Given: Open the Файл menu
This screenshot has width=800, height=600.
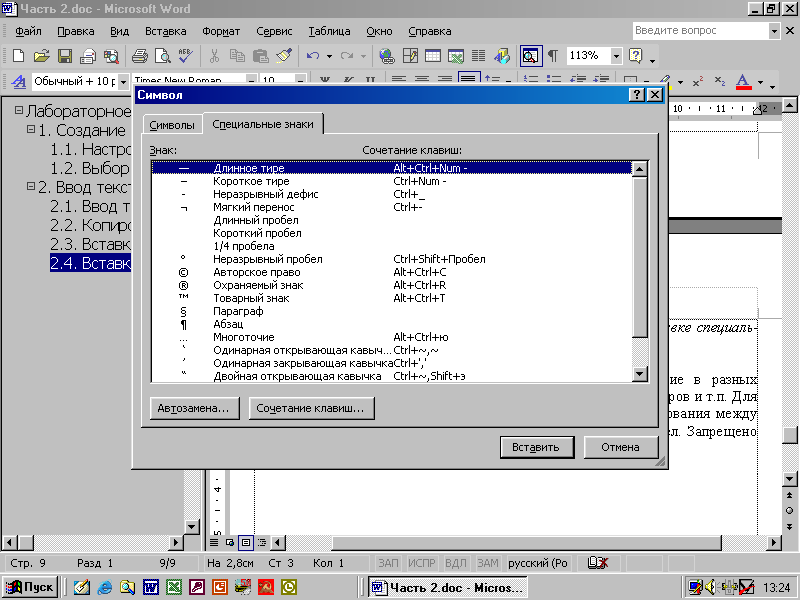Looking at the screenshot, I should (x=28, y=31).
